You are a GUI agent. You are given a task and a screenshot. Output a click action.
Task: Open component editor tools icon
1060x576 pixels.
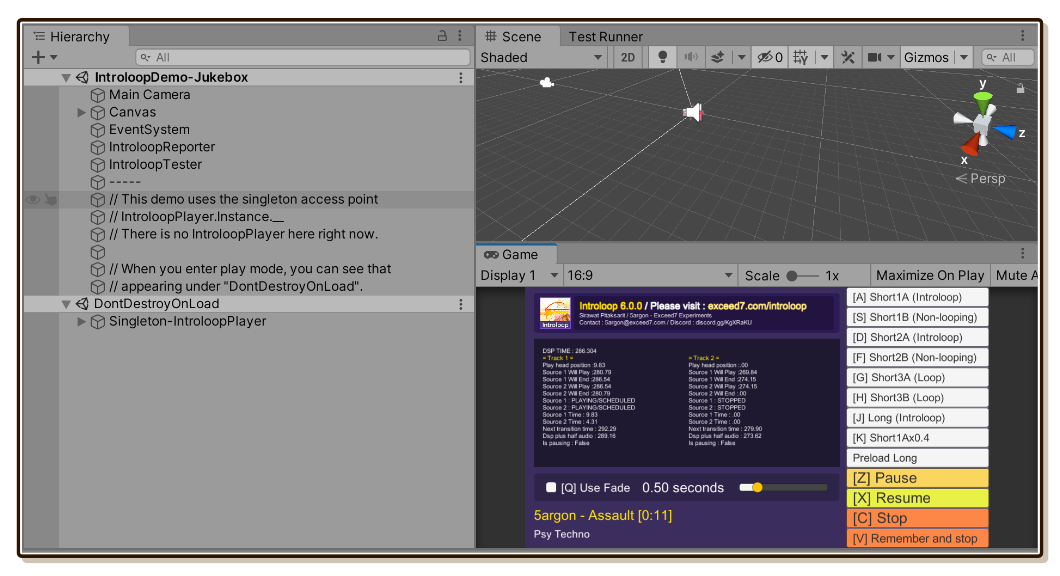848,57
